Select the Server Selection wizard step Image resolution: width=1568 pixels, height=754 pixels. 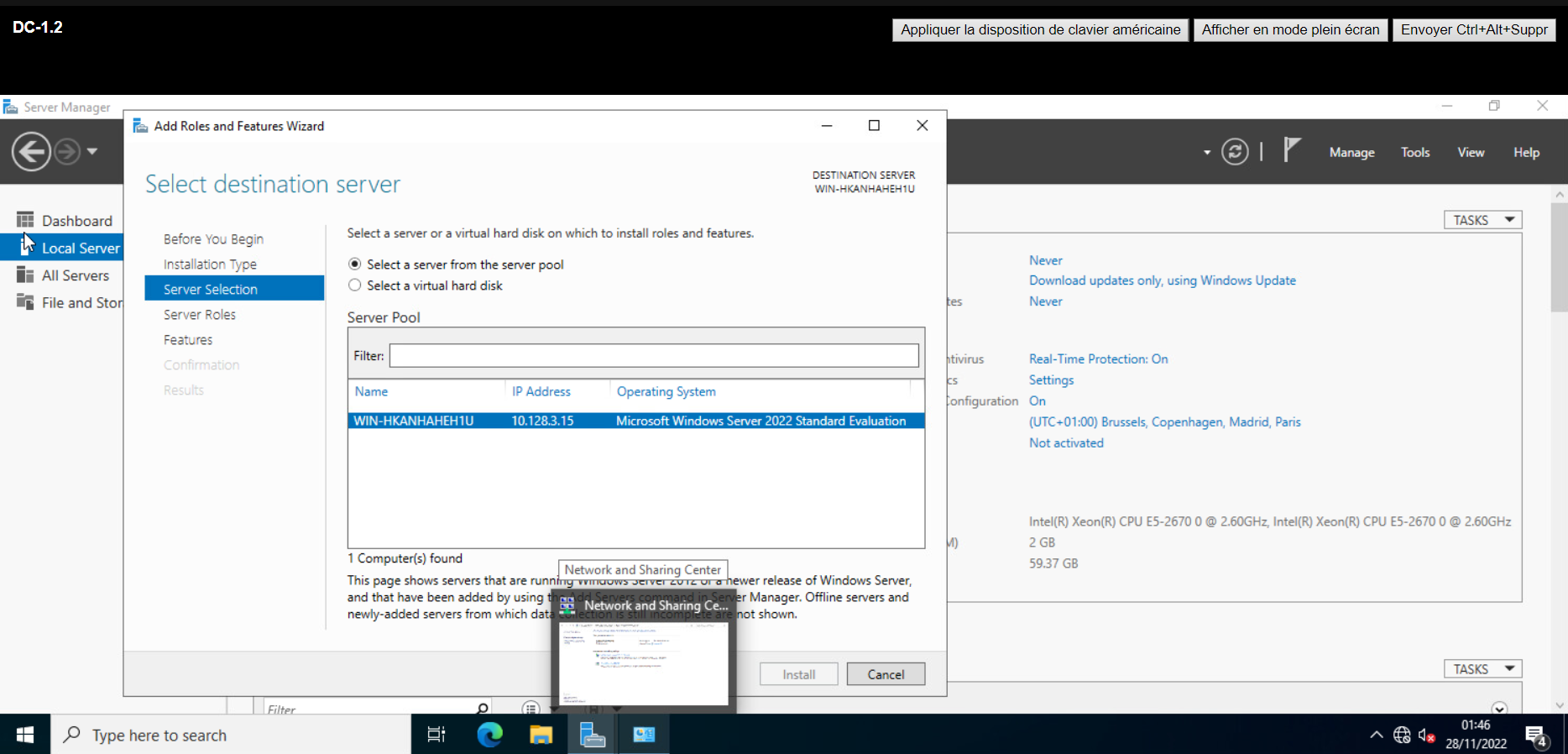[234, 289]
